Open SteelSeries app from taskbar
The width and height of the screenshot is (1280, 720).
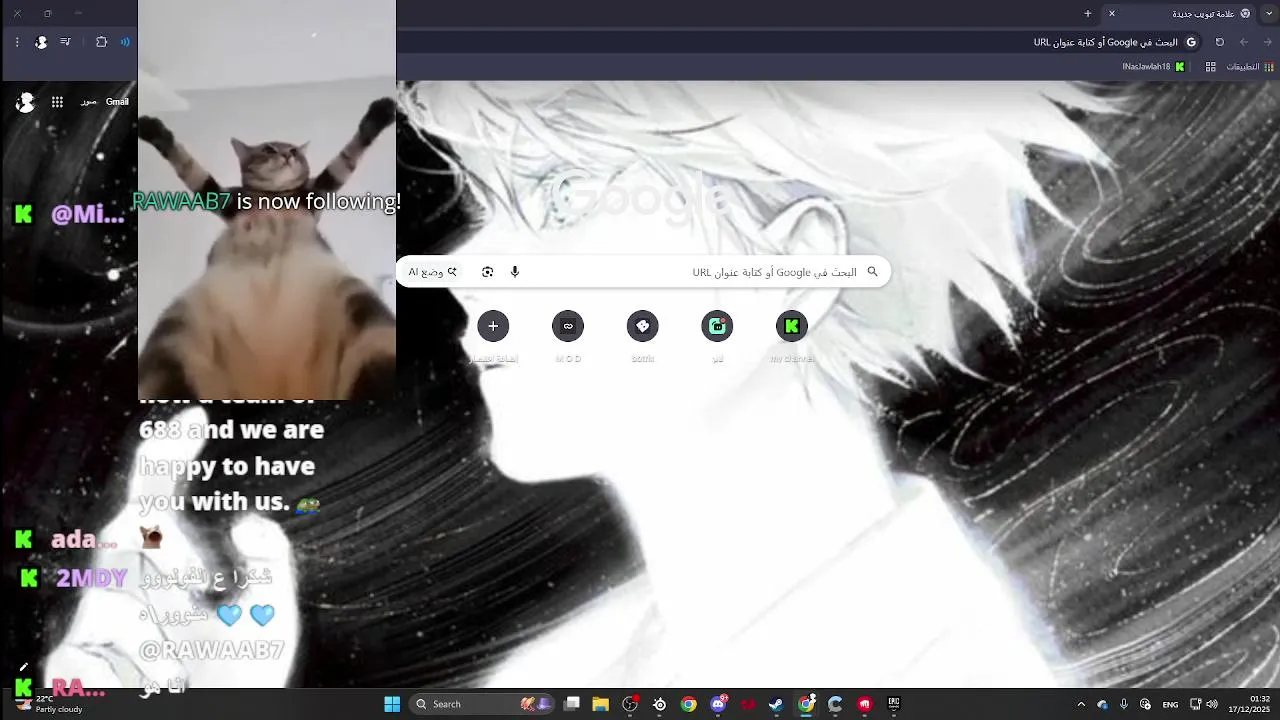[659, 704]
